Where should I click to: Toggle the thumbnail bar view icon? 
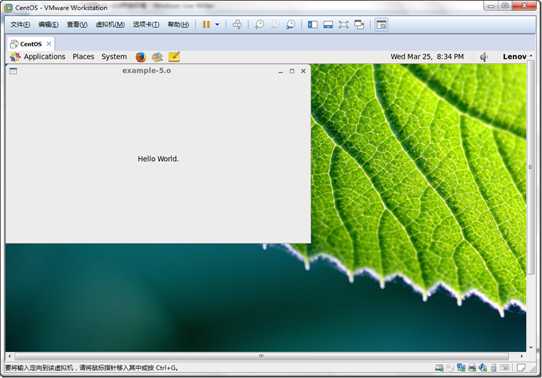pyautogui.click(x=328, y=25)
